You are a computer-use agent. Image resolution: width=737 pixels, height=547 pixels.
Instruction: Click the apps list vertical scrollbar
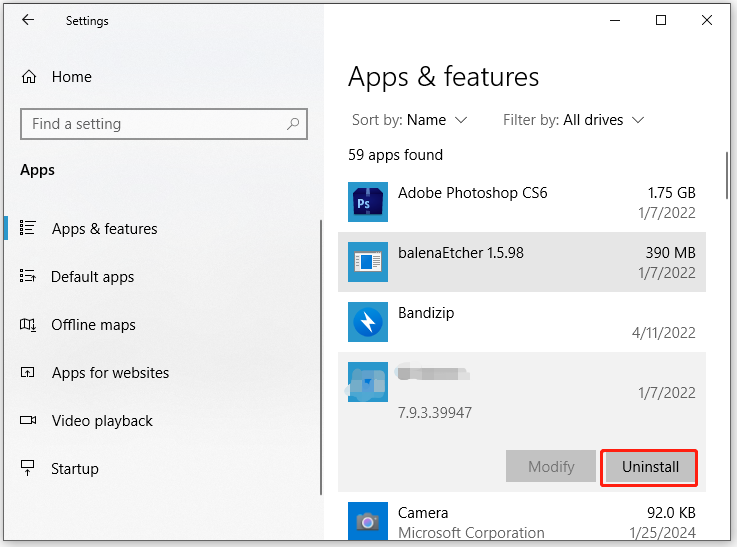tap(727, 175)
